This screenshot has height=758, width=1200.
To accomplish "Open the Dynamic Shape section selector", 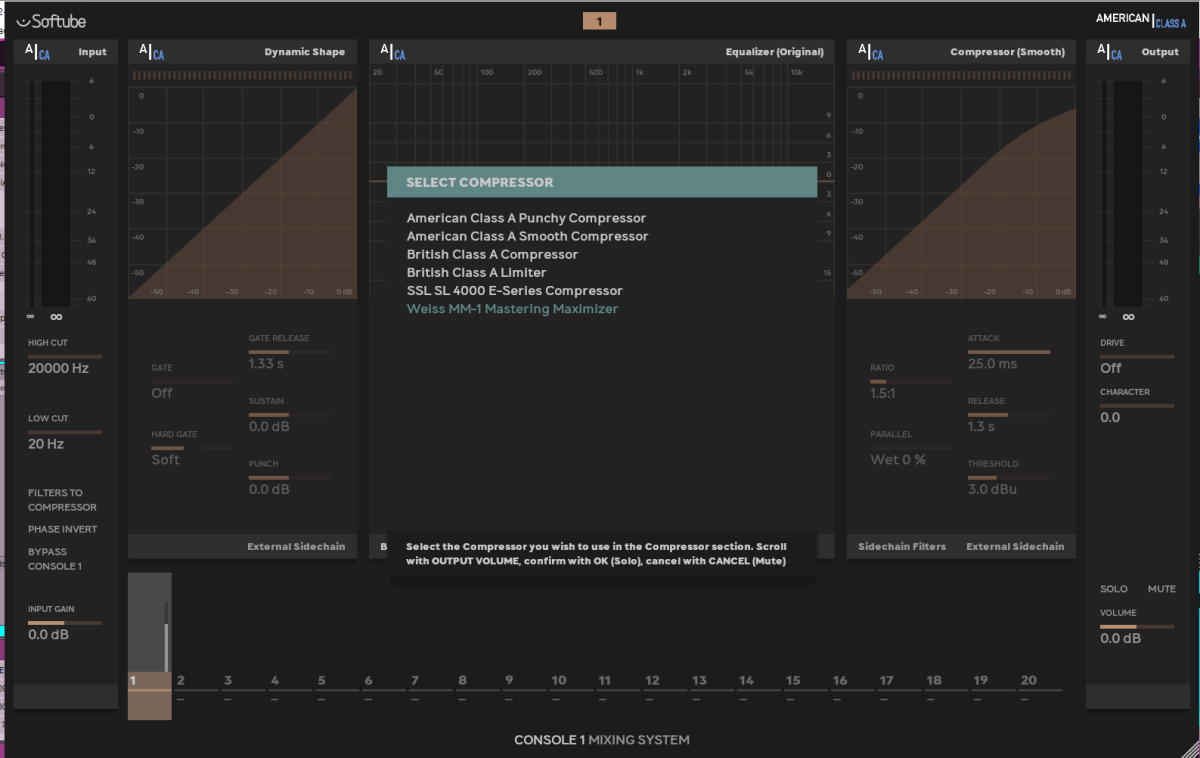I will click(x=304, y=52).
